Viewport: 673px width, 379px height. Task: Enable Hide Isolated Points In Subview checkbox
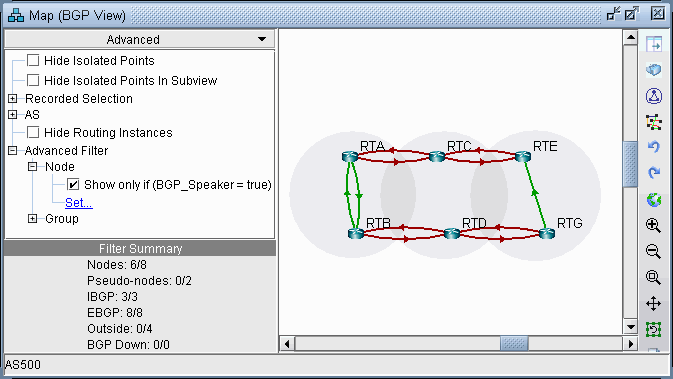point(33,80)
